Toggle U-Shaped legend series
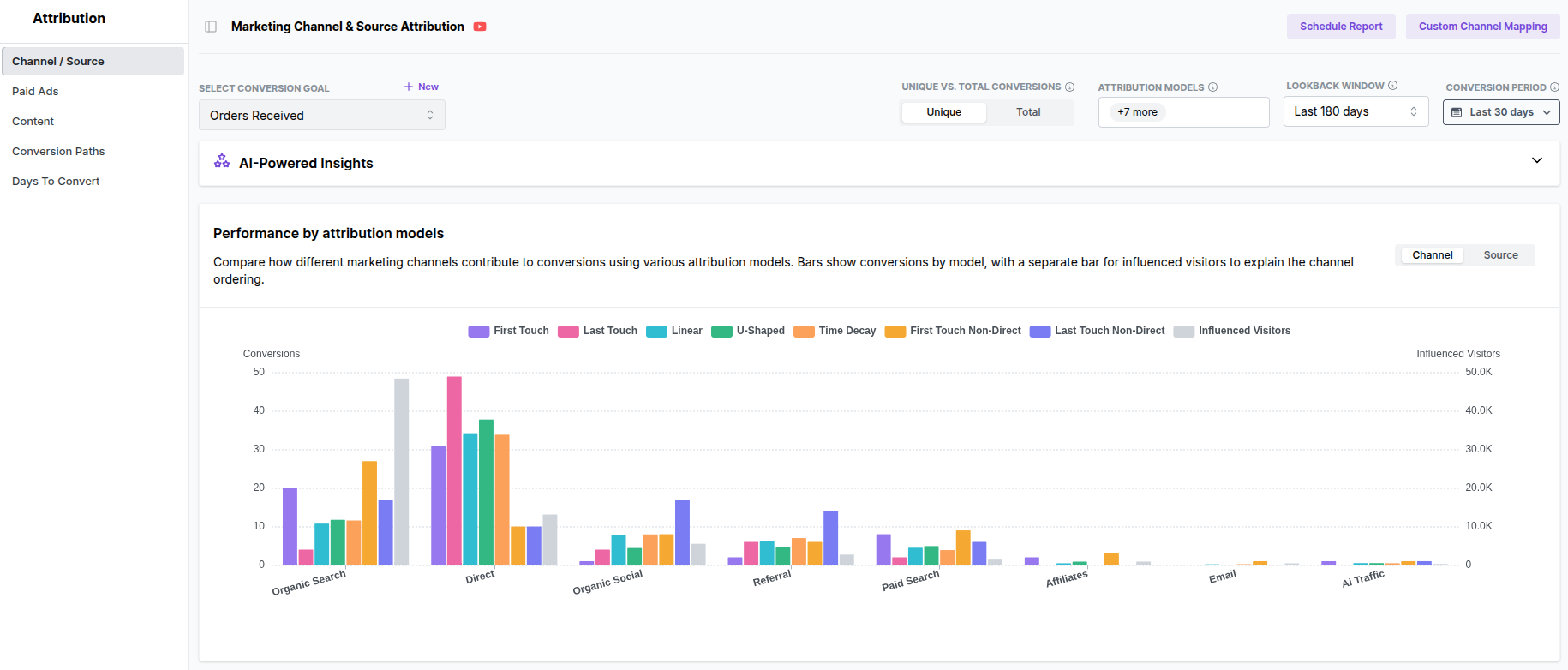This screenshot has width=1568, height=670. (x=748, y=331)
